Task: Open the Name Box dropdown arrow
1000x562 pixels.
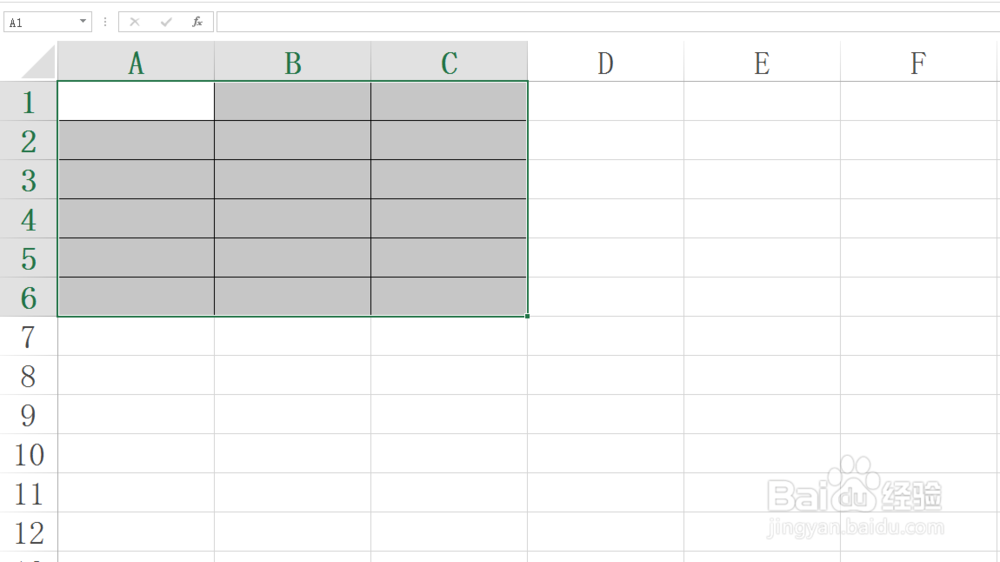Action: (x=83, y=21)
